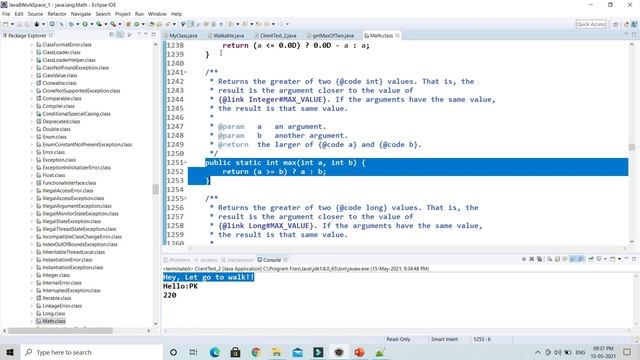The height and width of the screenshot is (360, 640).
Task: Click the Windows Start button
Action: 10,352
